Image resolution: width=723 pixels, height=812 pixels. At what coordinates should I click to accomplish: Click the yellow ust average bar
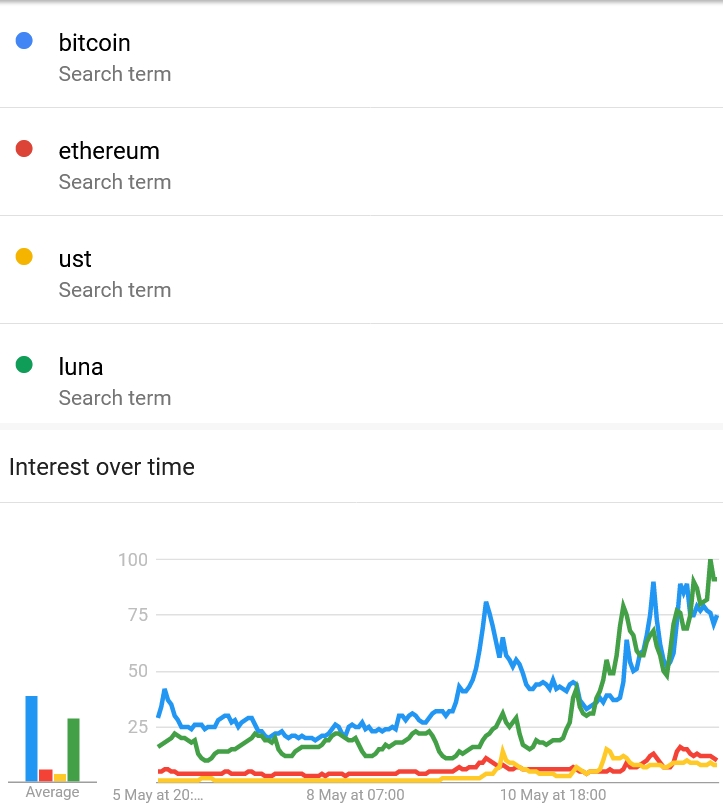pyautogui.click(x=60, y=777)
